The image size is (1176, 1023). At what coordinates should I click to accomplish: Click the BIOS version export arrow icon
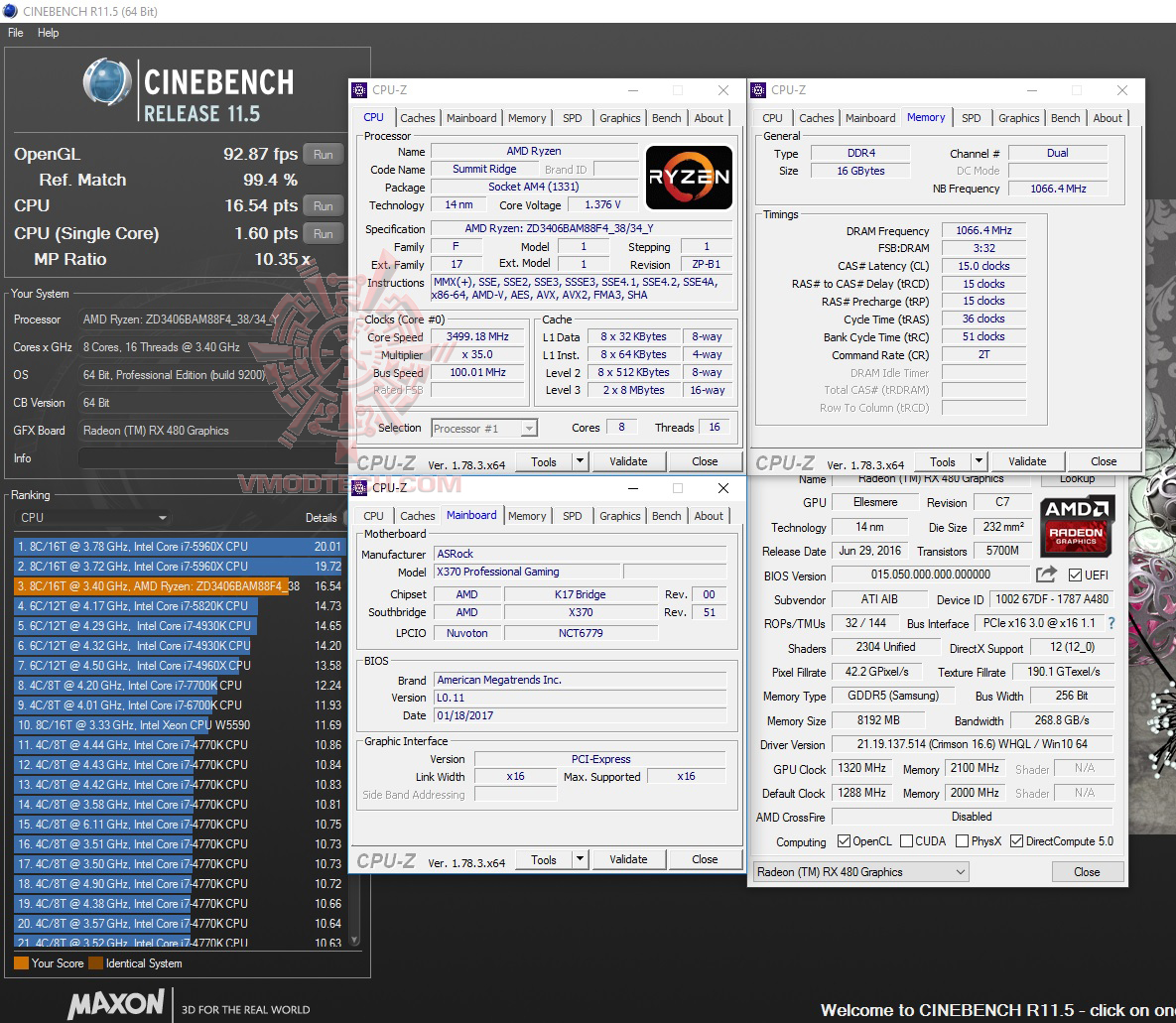pos(1047,575)
